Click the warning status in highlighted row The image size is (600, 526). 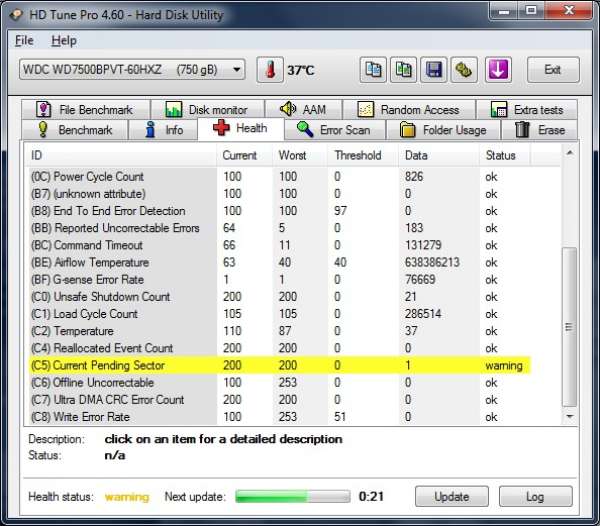pyautogui.click(x=504, y=366)
